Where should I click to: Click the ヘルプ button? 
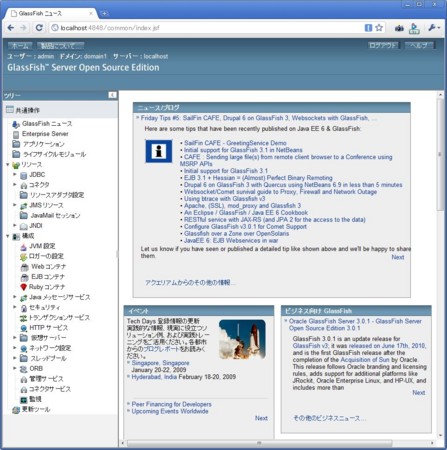(x=420, y=46)
